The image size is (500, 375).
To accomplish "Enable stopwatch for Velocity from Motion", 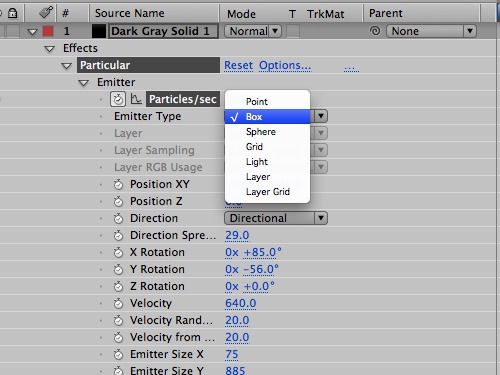I will point(118,337).
